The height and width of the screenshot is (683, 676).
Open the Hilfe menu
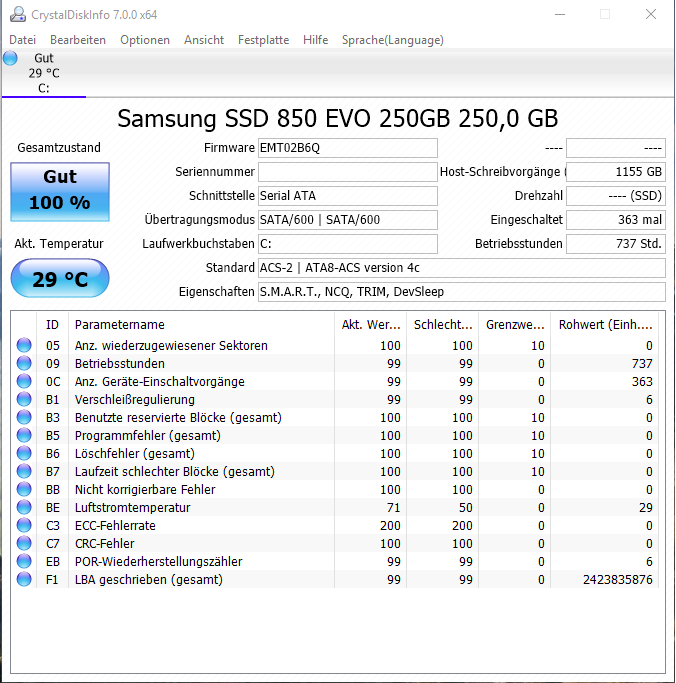(x=315, y=40)
